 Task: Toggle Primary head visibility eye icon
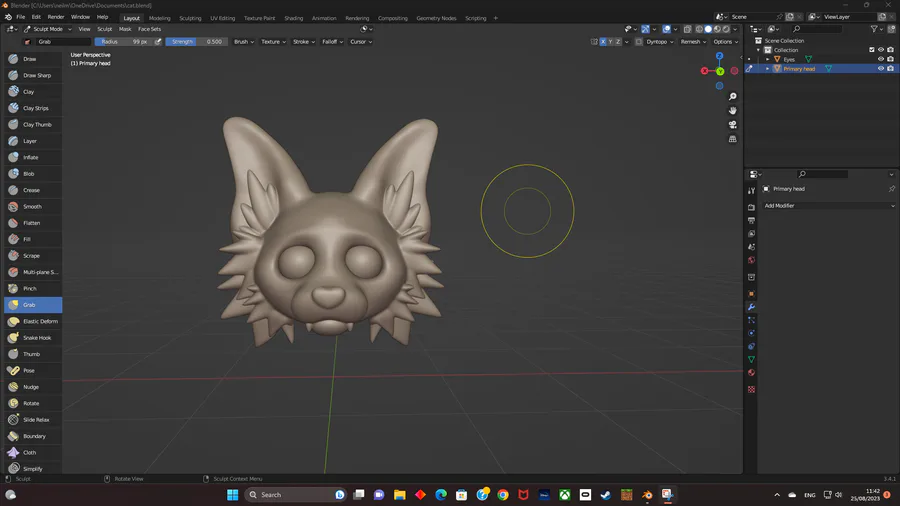pos(881,69)
